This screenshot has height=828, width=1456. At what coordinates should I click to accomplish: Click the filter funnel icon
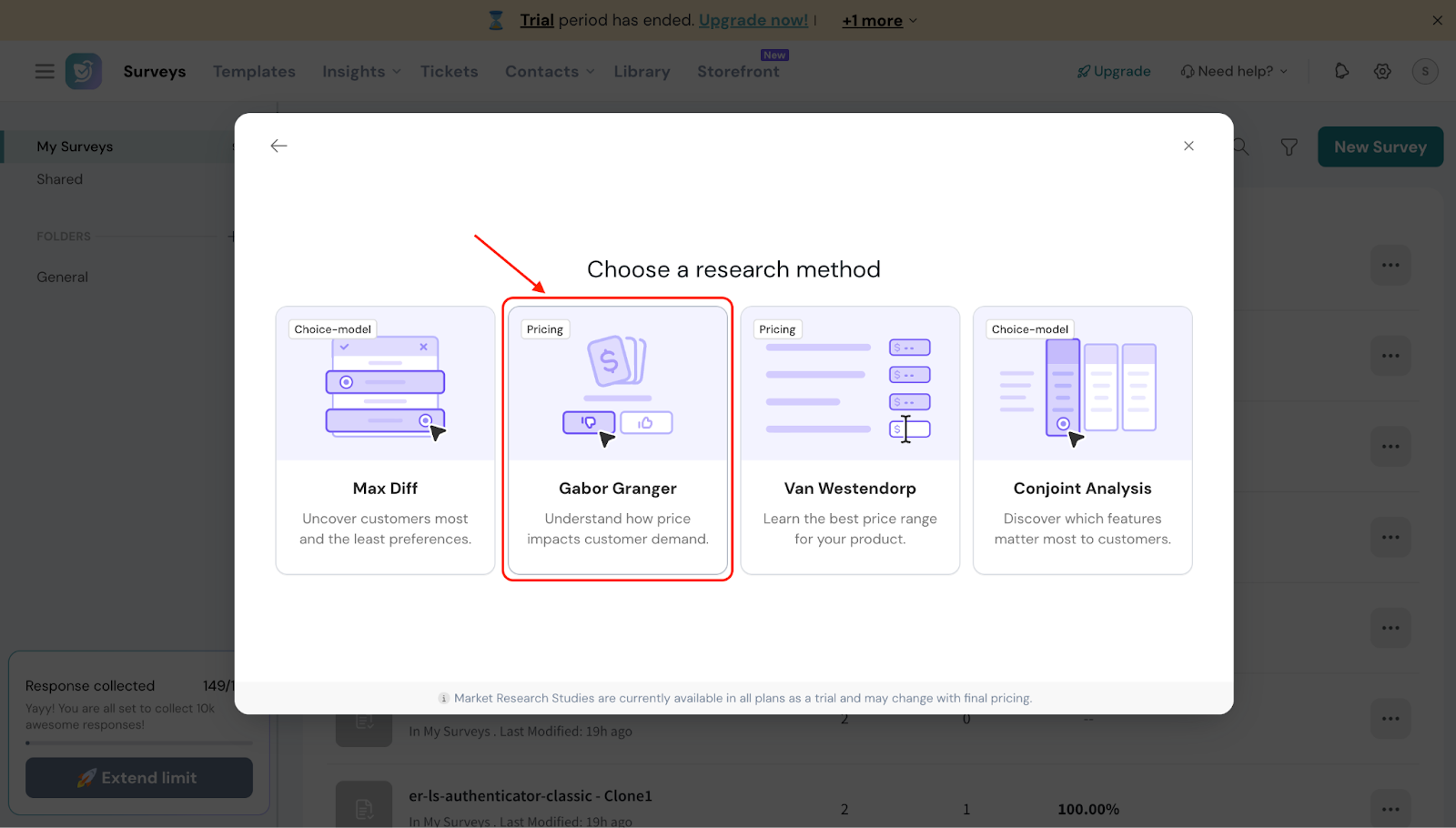point(1289,146)
